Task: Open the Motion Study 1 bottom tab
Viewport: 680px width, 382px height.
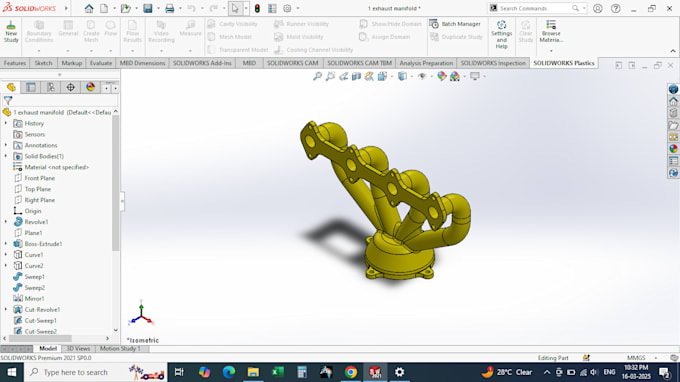Action: click(x=120, y=349)
